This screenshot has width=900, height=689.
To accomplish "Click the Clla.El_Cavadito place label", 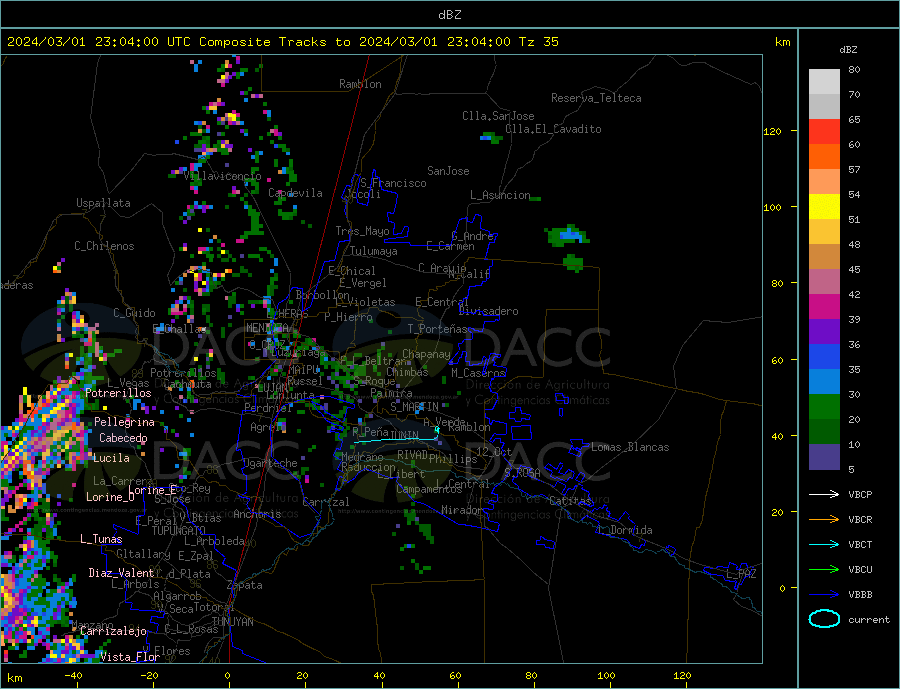I will pyautogui.click(x=553, y=129).
